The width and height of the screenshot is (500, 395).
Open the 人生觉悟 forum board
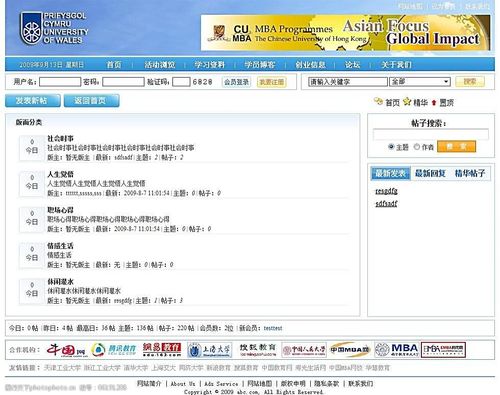pos(60,174)
